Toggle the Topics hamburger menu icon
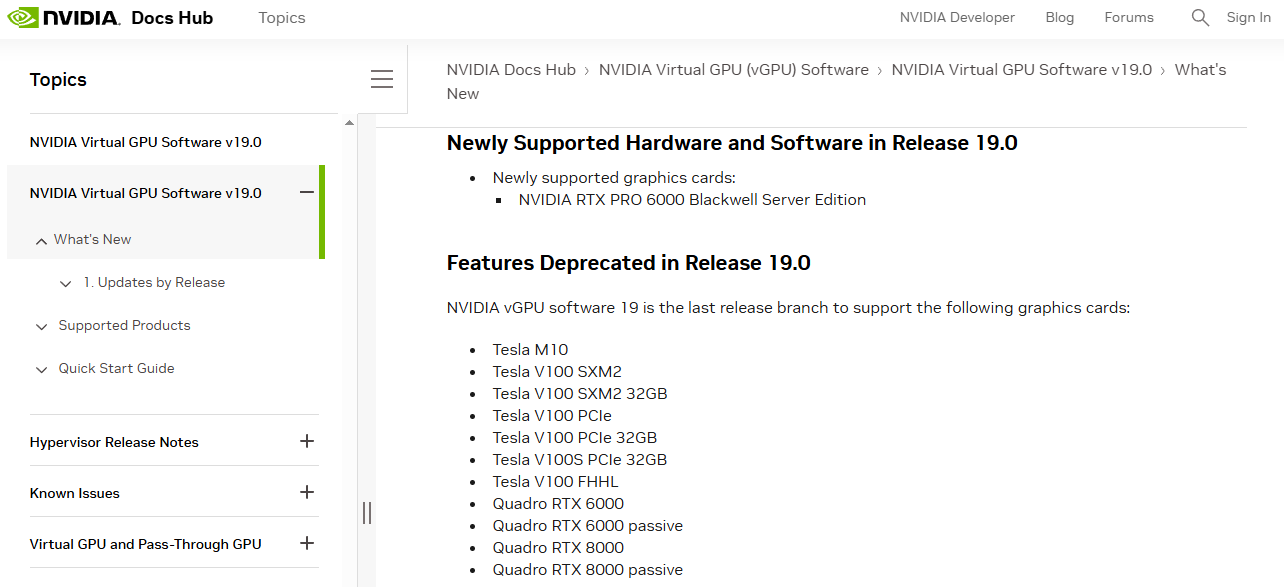This screenshot has width=1284, height=587. pyautogui.click(x=382, y=79)
